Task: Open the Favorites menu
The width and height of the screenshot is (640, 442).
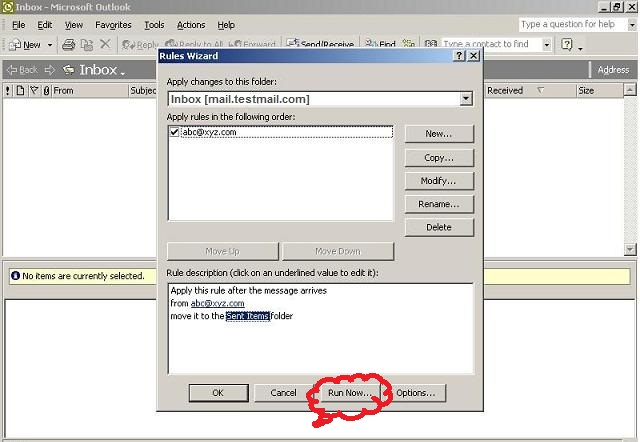Action: pos(113,25)
